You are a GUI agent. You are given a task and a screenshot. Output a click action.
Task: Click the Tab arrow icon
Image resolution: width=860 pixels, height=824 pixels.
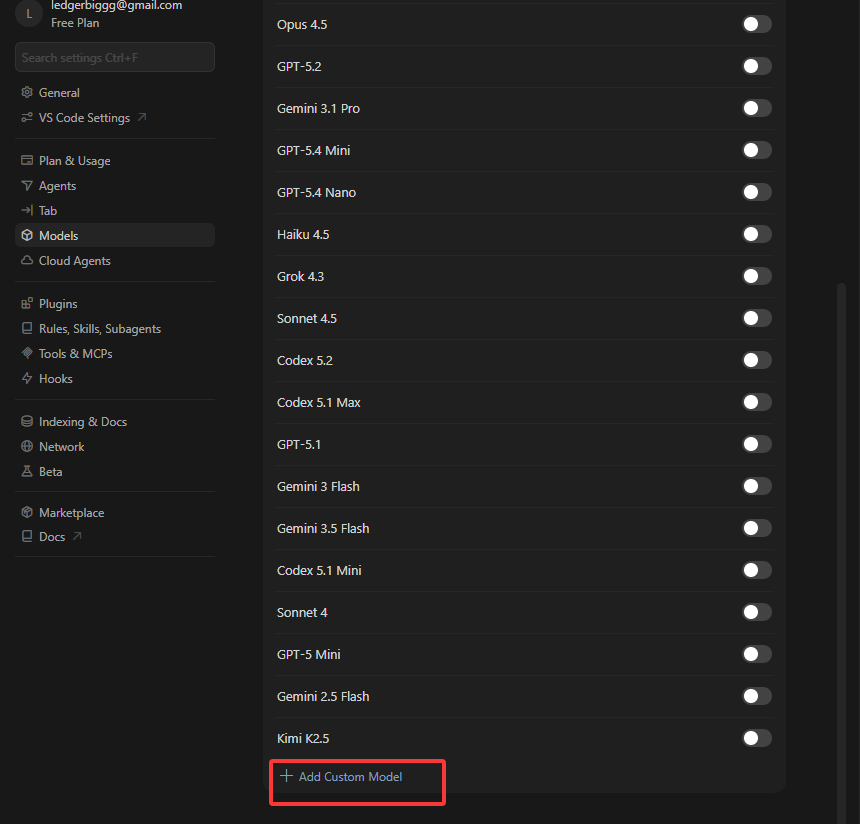click(27, 210)
